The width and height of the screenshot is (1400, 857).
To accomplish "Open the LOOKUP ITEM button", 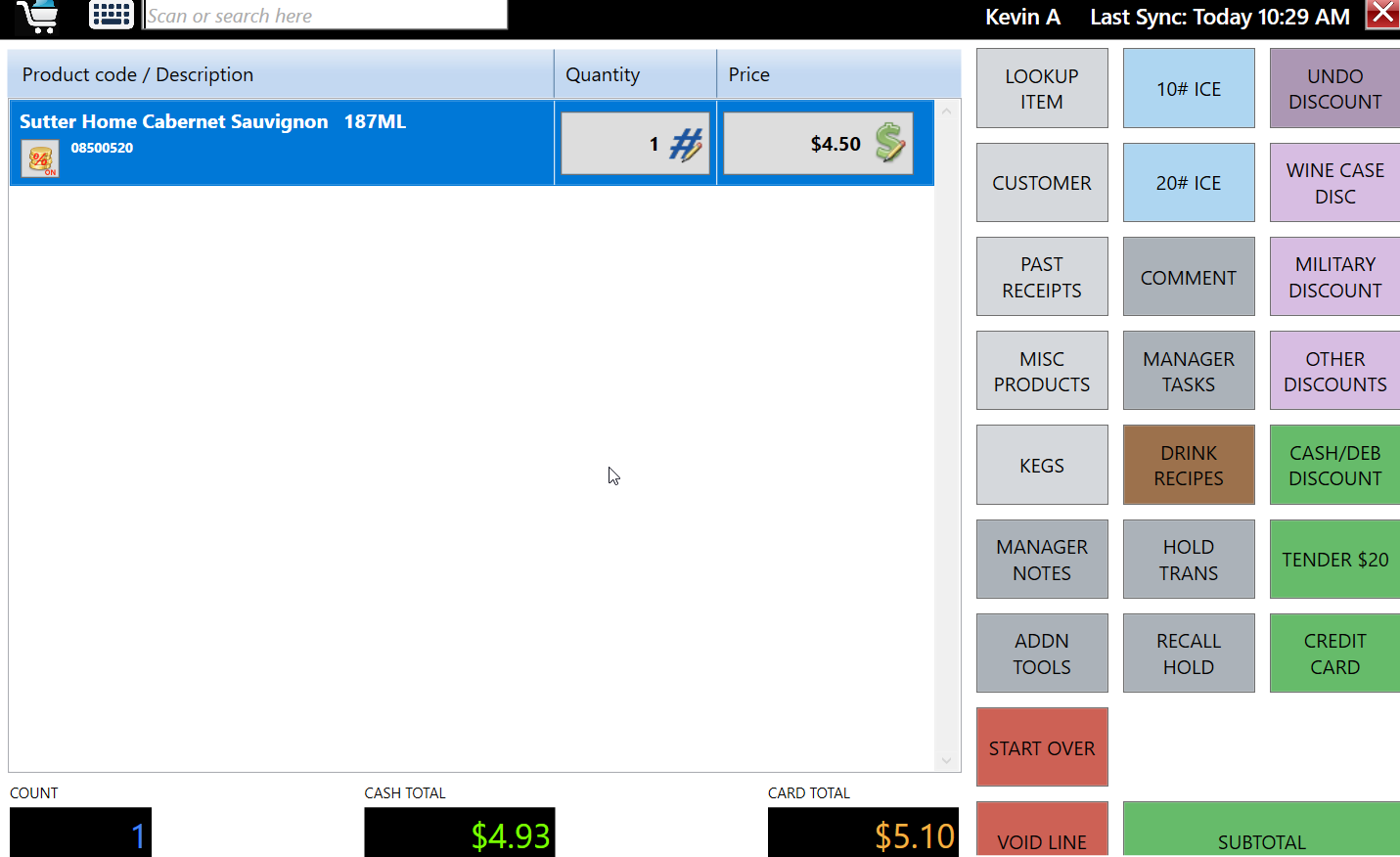I will (x=1042, y=88).
